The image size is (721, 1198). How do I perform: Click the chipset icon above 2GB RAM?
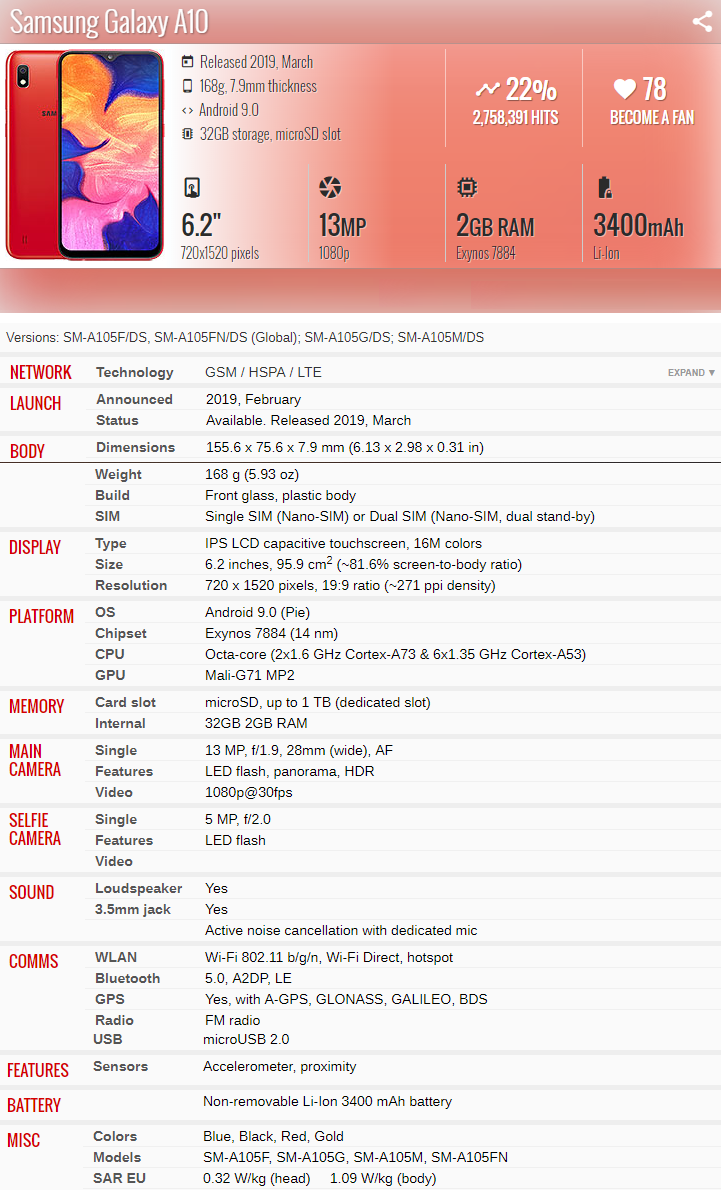pyautogui.click(x=467, y=187)
